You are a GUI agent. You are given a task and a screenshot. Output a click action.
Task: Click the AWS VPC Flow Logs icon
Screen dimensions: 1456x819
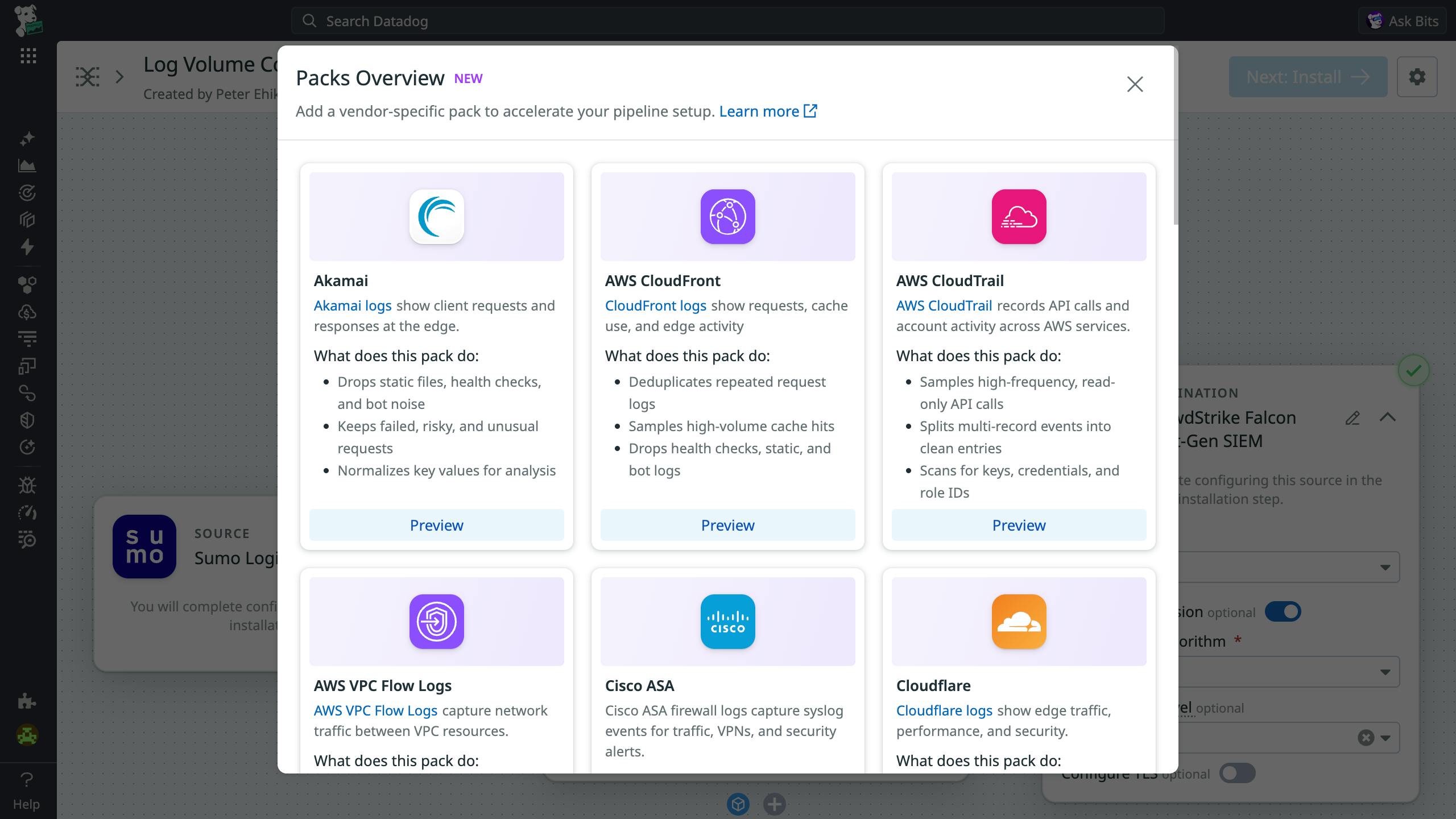coord(436,622)
